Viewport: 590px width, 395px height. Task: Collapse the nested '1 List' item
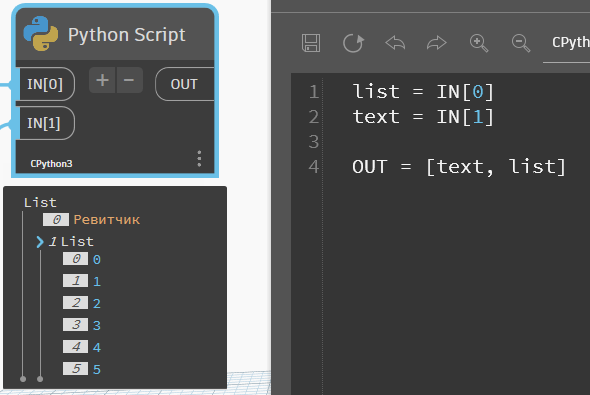coord(40,242)
